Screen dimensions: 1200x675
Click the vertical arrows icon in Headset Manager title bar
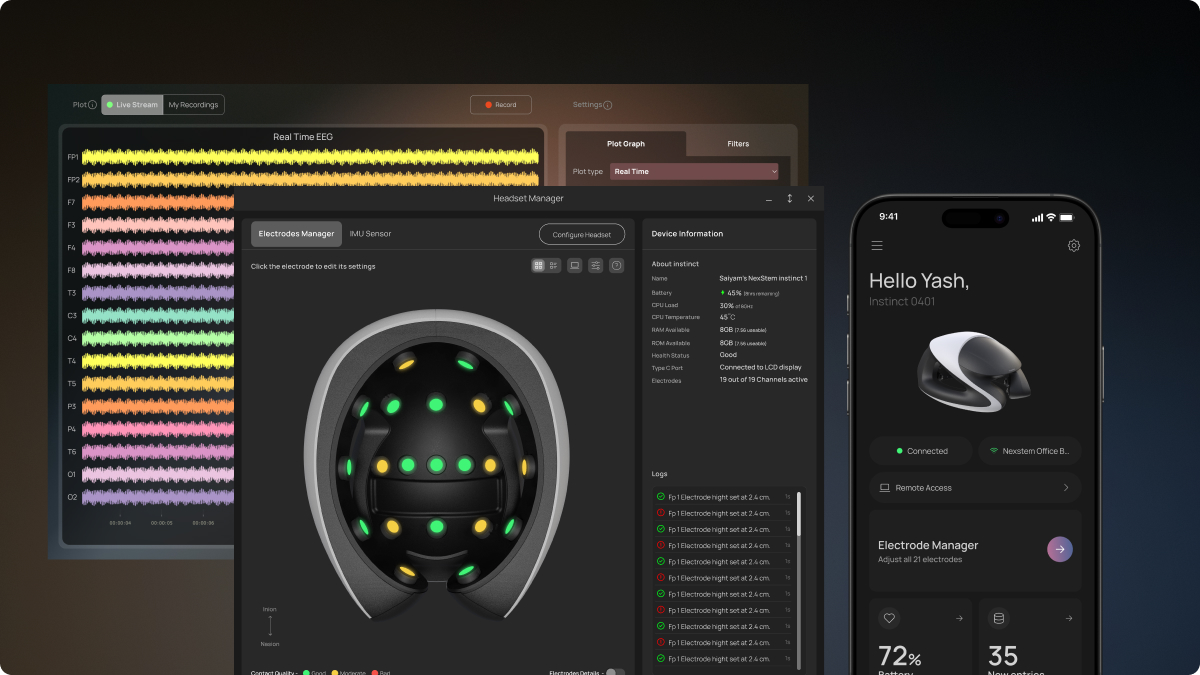[x=789, y=199]
